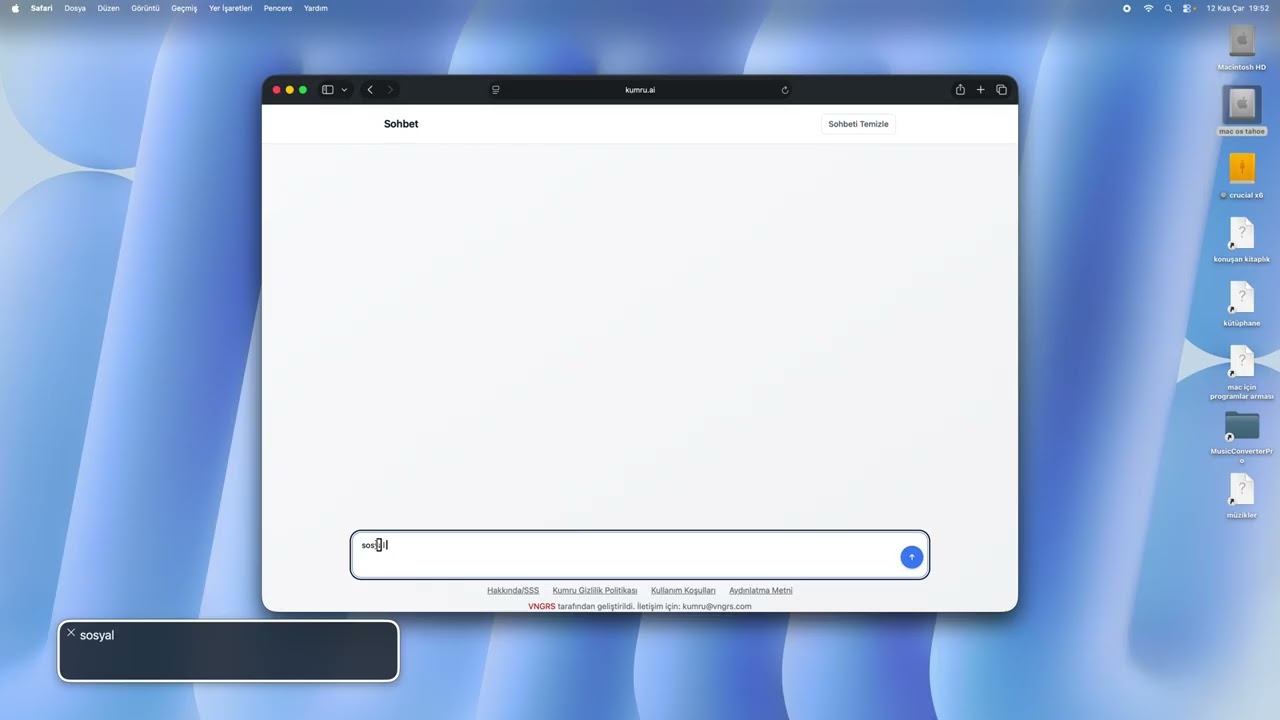Select the Sohbet heading text

coord(401,124)
